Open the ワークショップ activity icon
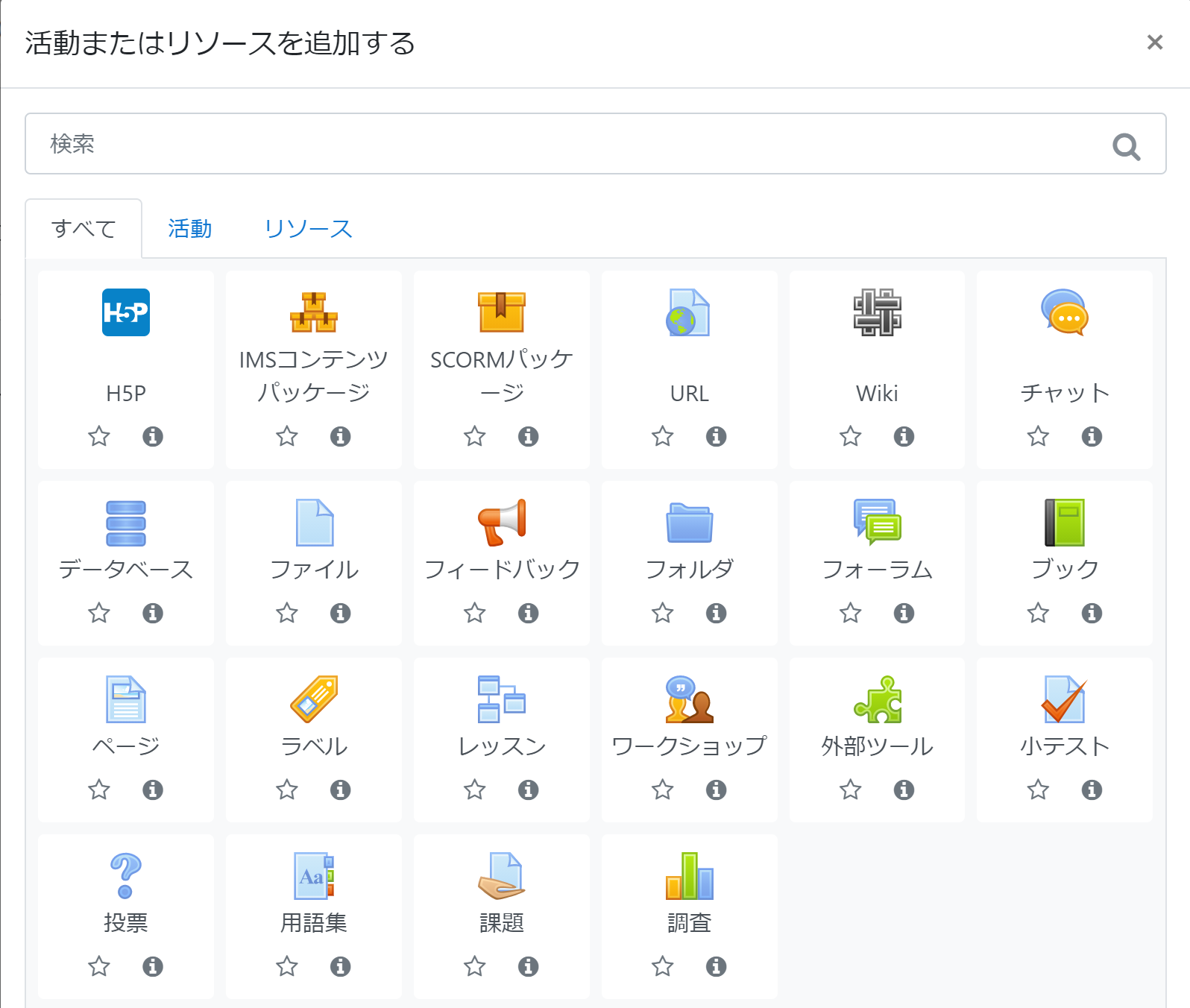1190x1008 pixels. coord(689,699)
